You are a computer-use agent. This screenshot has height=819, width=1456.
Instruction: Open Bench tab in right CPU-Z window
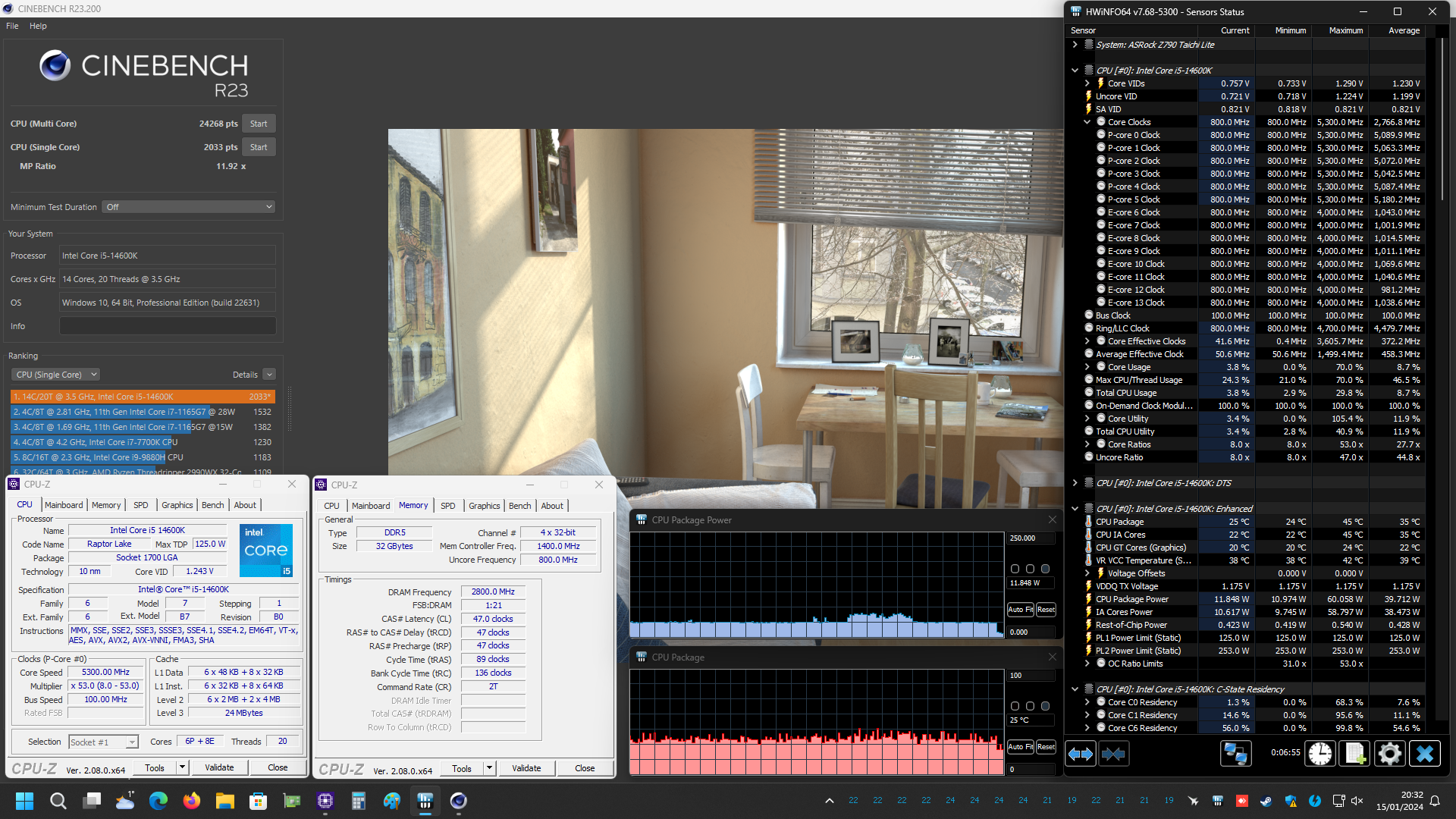[520, 506]
